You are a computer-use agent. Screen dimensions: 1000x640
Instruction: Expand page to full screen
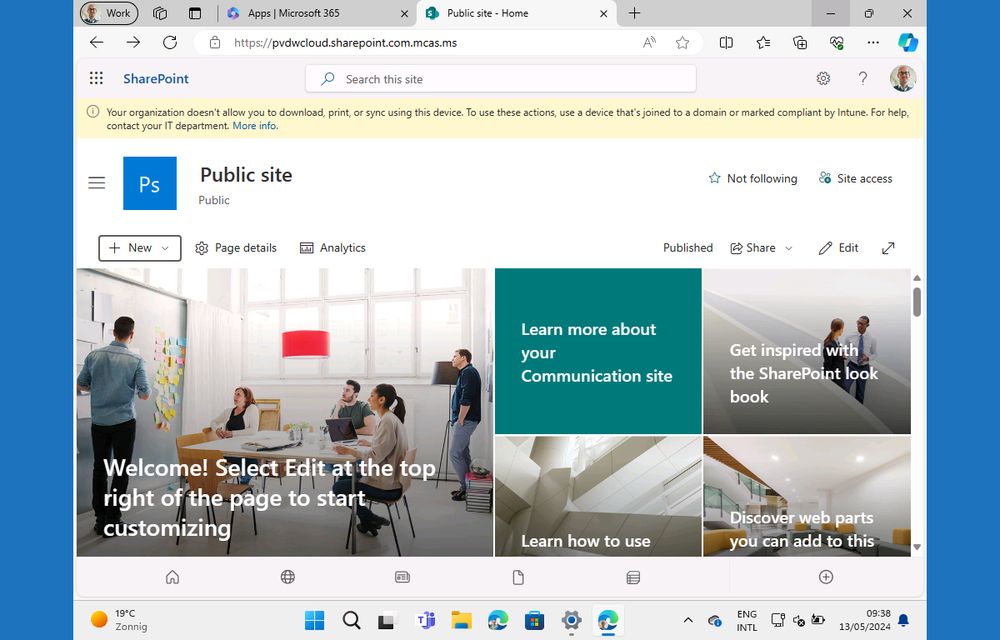[888, 248]
